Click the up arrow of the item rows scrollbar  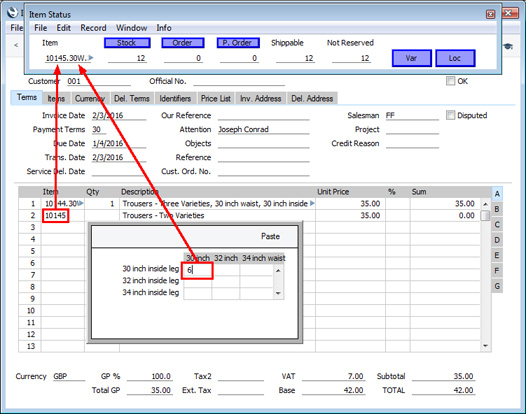click(x=485, y=204)
